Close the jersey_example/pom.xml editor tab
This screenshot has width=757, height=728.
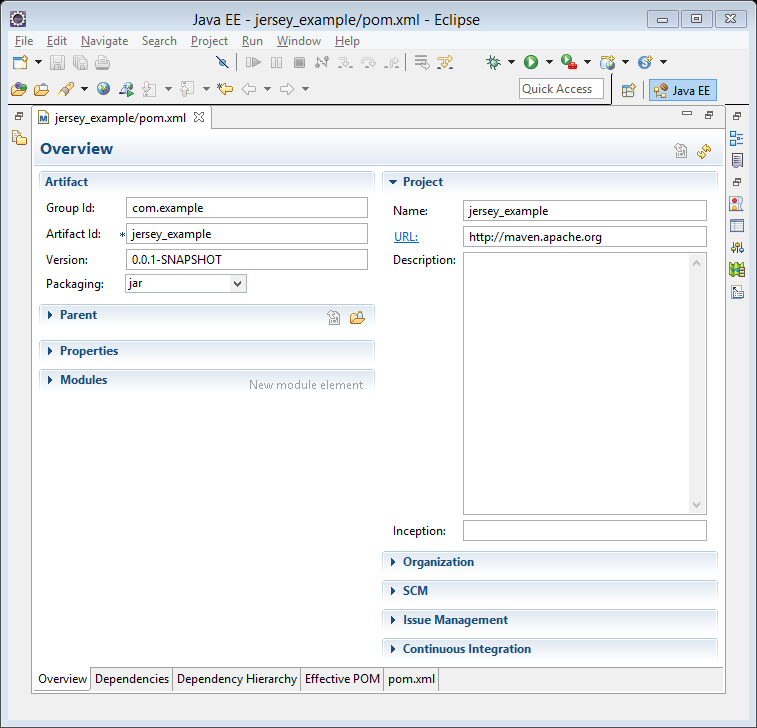coord(198,117)
